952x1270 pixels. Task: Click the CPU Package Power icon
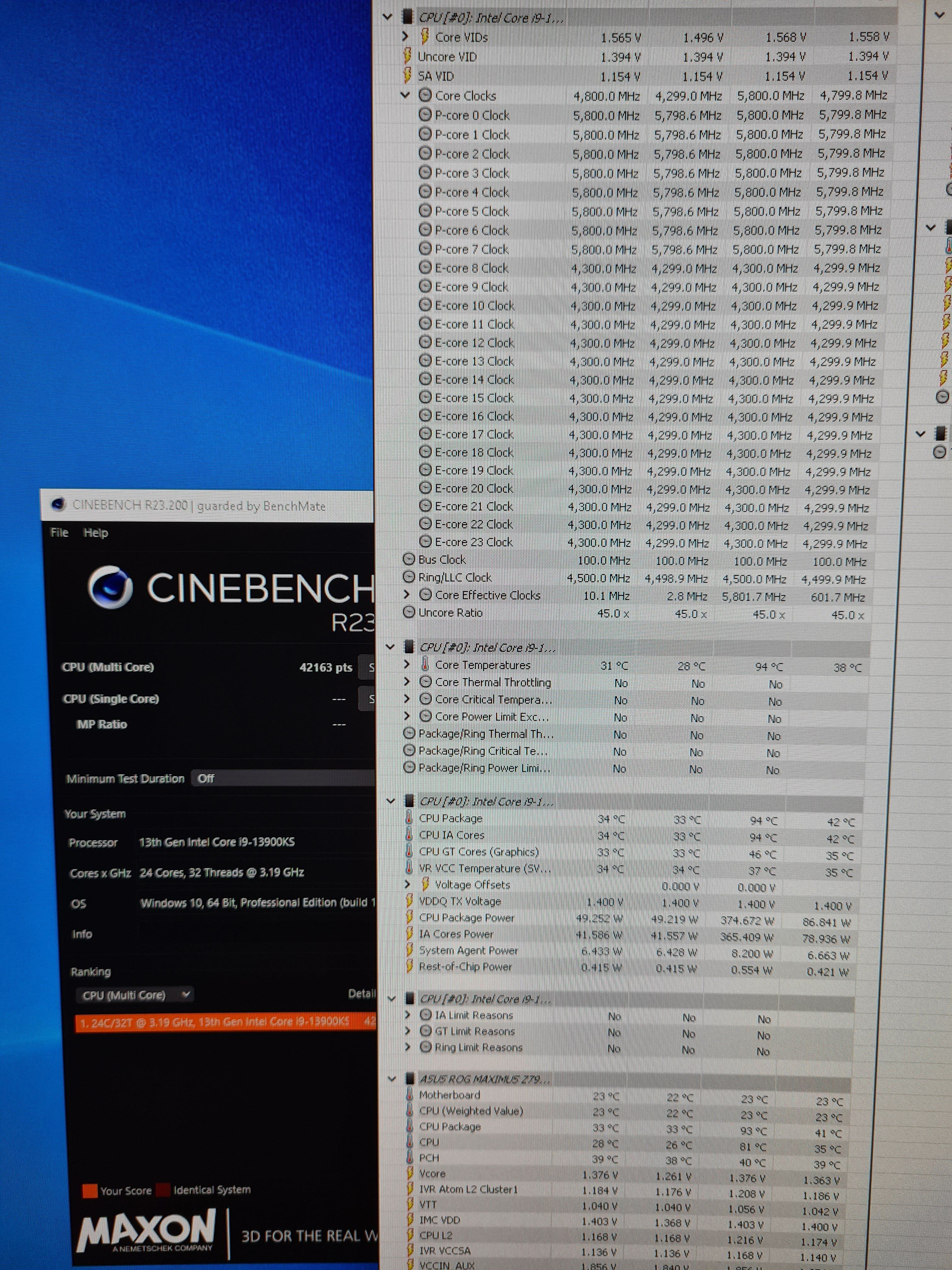409,917
